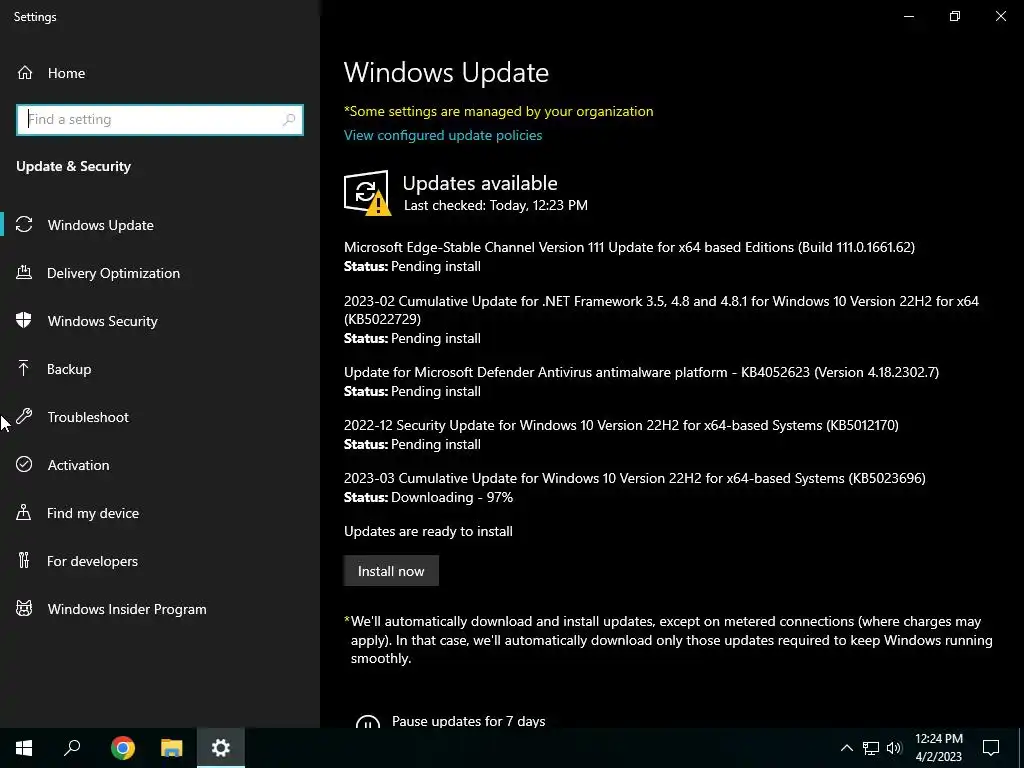Click the Last checked: Today, 12:23 PM text
Image resolution: width=1024 pixels, height=768 pixels.
pos(496,205)
